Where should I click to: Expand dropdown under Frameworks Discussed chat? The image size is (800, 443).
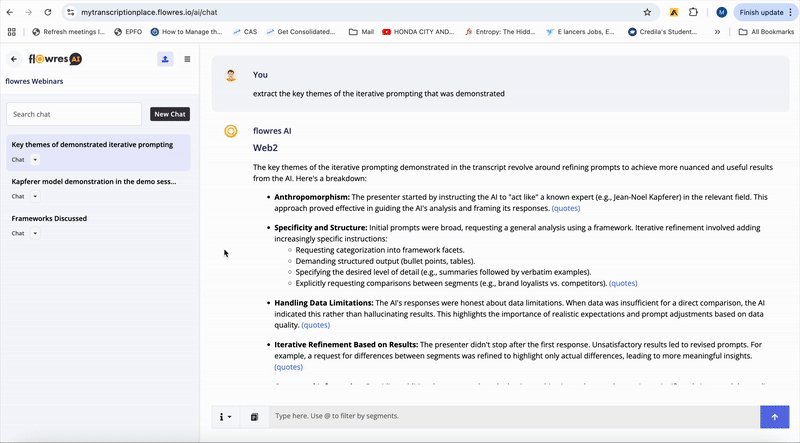pyautogui.click(x=35, y=233)
